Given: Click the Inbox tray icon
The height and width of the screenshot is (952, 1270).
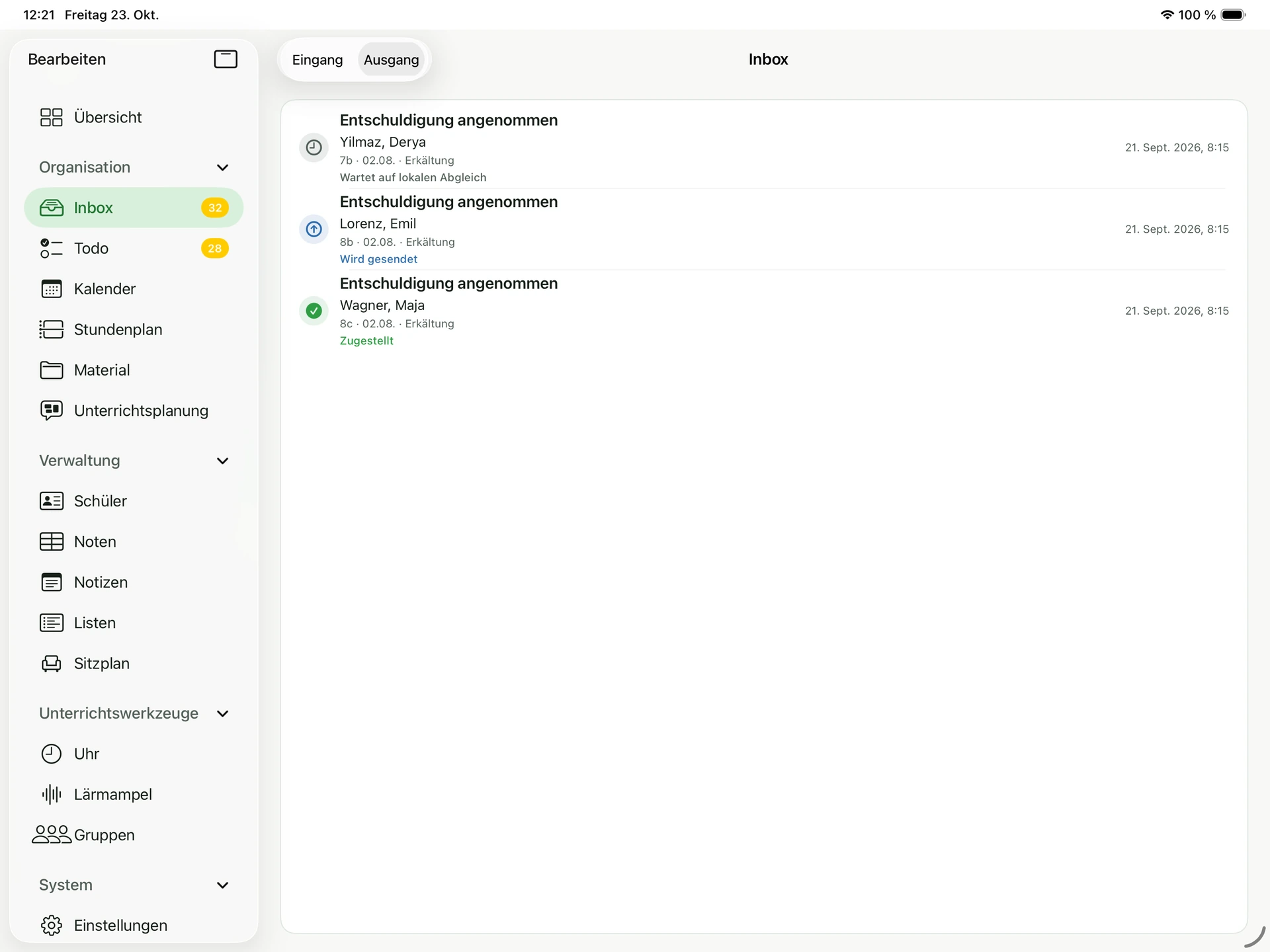Looking at the screenshot, I should [52, 208].
